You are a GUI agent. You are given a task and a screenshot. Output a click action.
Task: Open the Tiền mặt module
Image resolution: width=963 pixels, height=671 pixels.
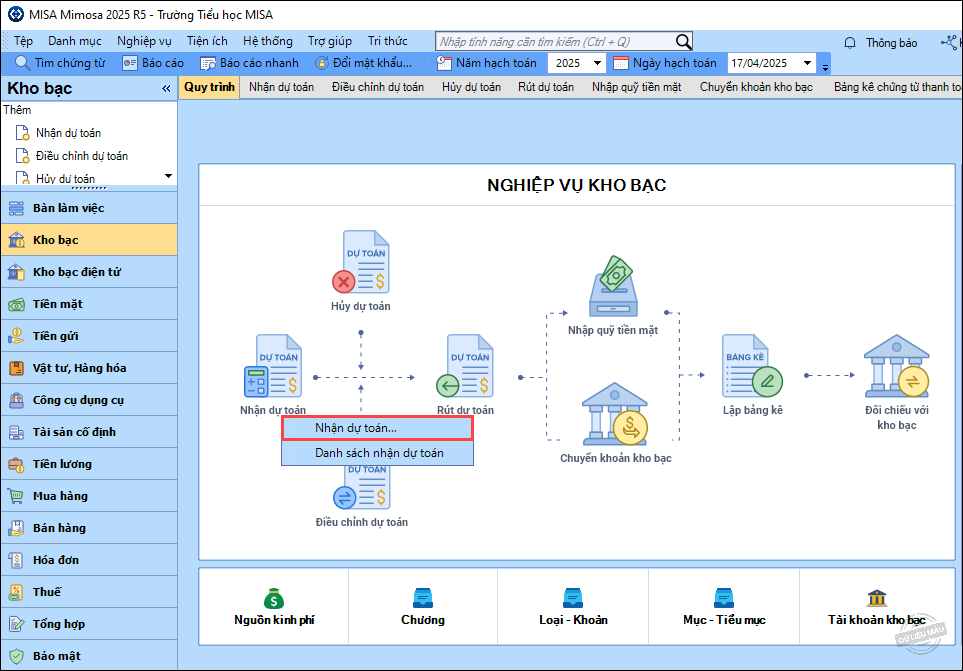coord(89,304)
